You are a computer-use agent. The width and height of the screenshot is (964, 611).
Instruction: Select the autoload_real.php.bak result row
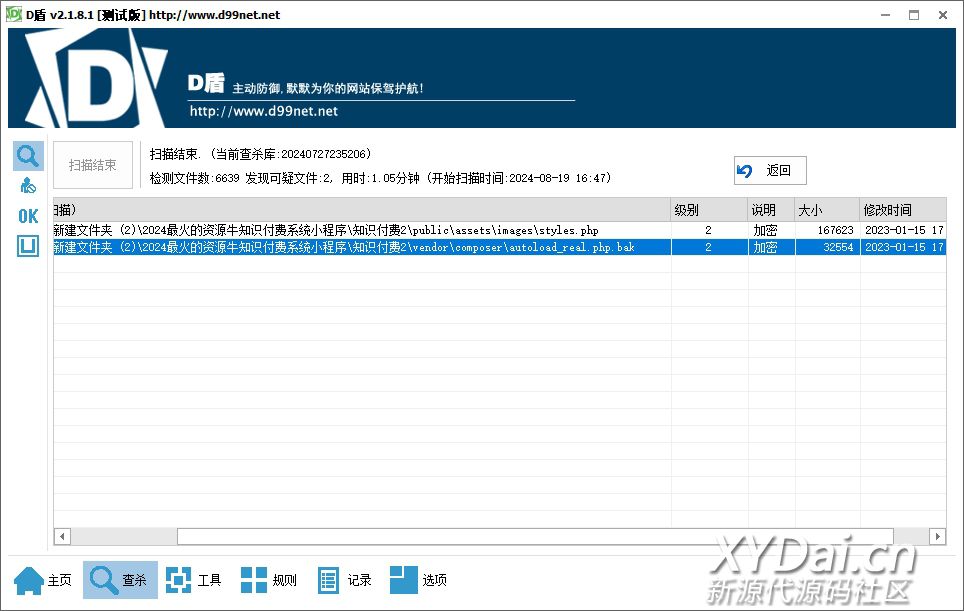point(360,247)
